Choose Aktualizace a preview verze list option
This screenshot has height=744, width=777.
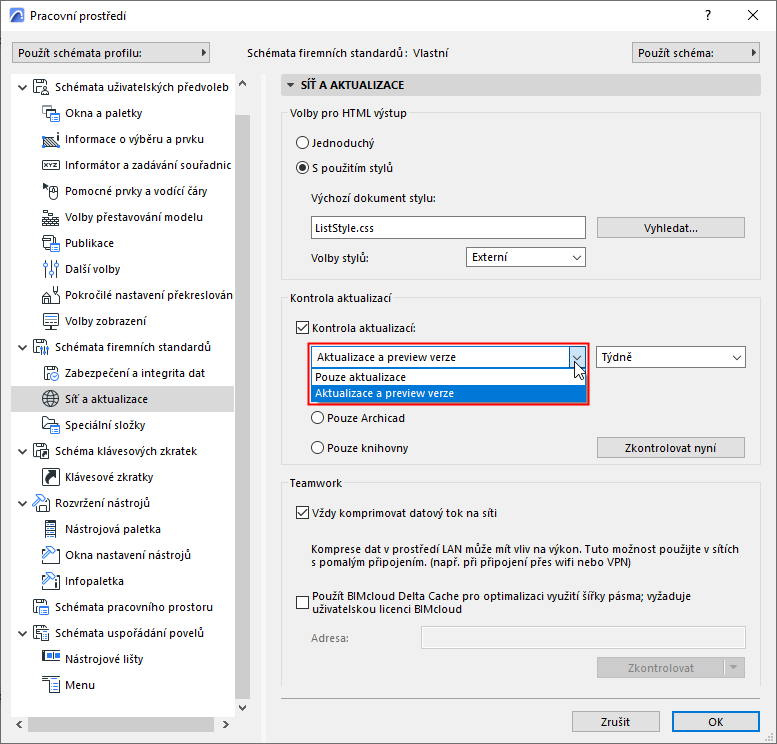coord(448,394)
